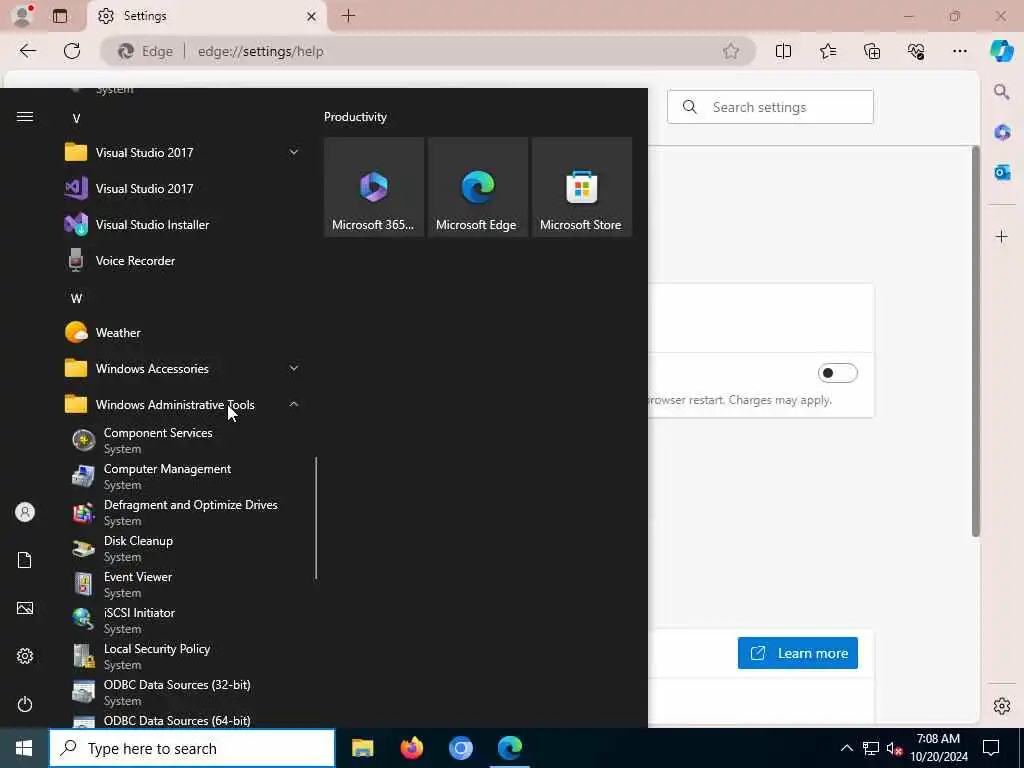Image resolution: width=1024 pixels, height=768 pixels.
Task: Click the Search settings field
Action: 770,107
